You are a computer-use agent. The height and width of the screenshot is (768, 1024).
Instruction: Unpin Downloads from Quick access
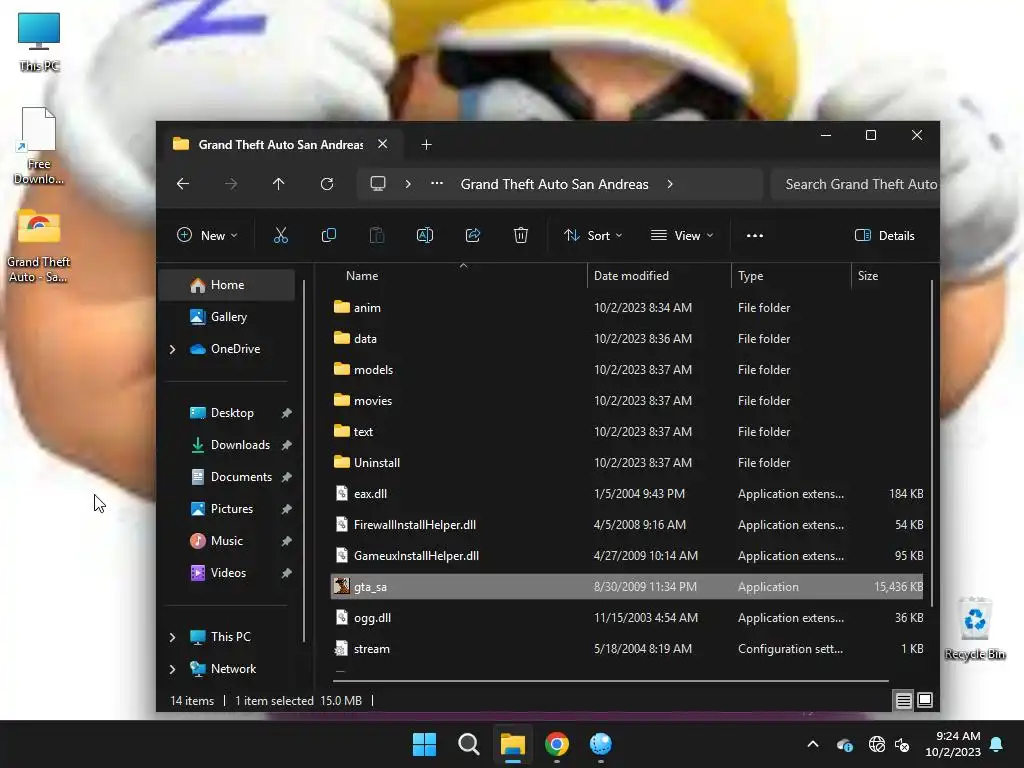coord(287,445)
